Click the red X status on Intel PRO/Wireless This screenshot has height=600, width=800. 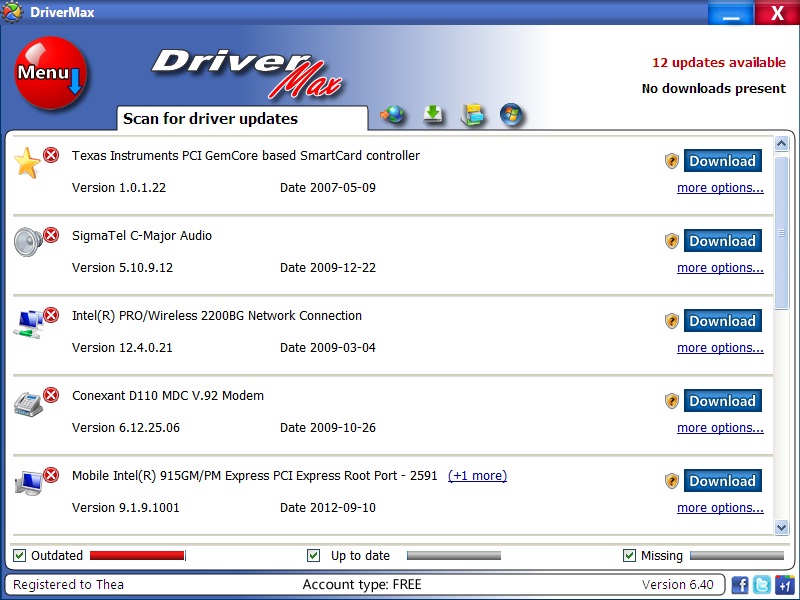coord(51,315)
